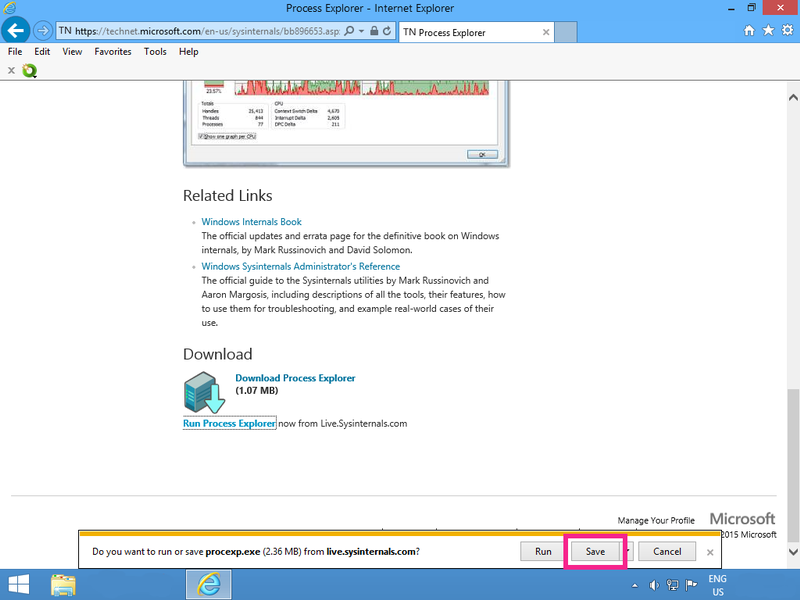
Task: Click the server download icon
Action: tap(204, 392)
